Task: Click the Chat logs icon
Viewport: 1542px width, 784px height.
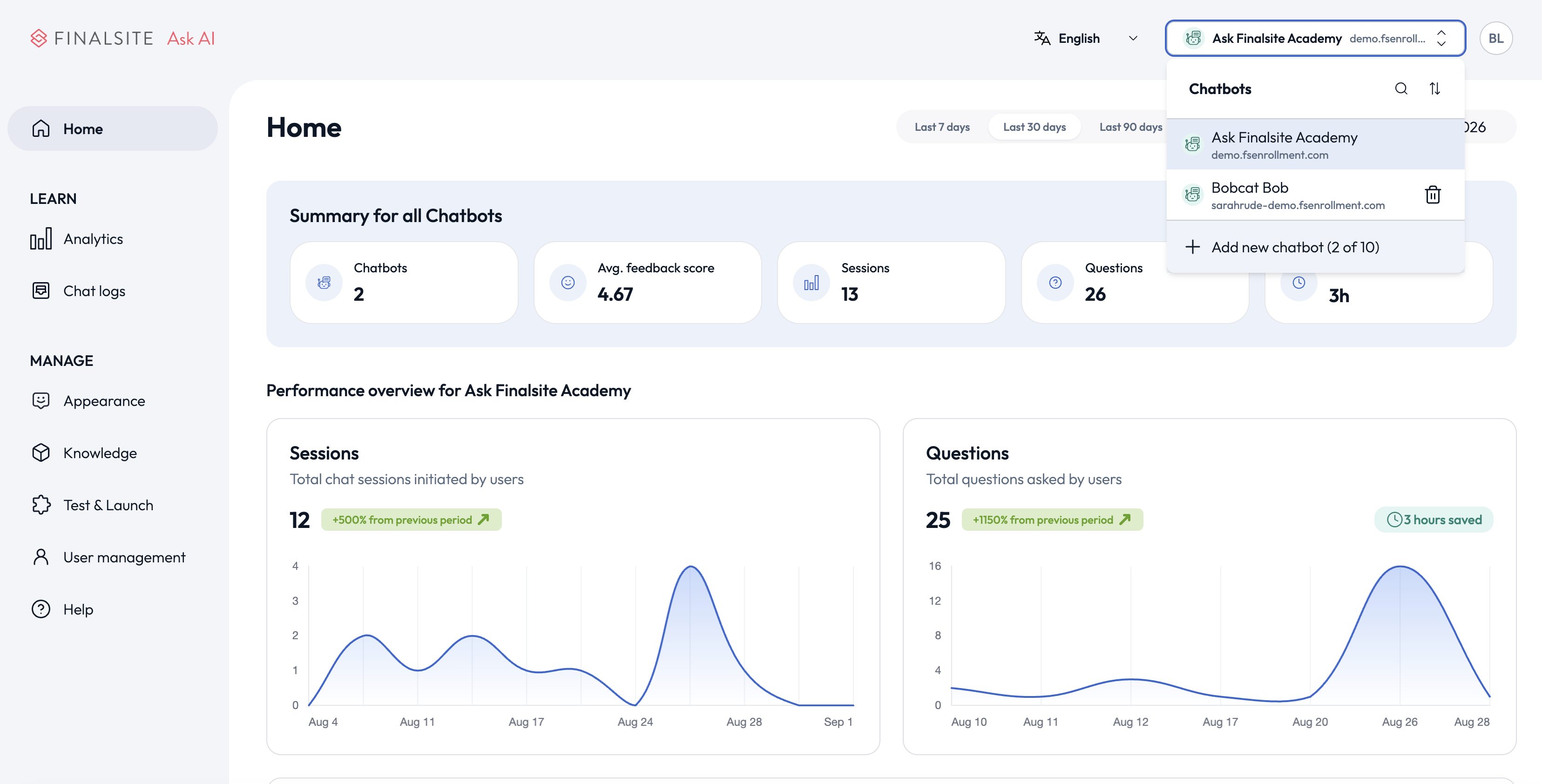Action: (41, 290)
